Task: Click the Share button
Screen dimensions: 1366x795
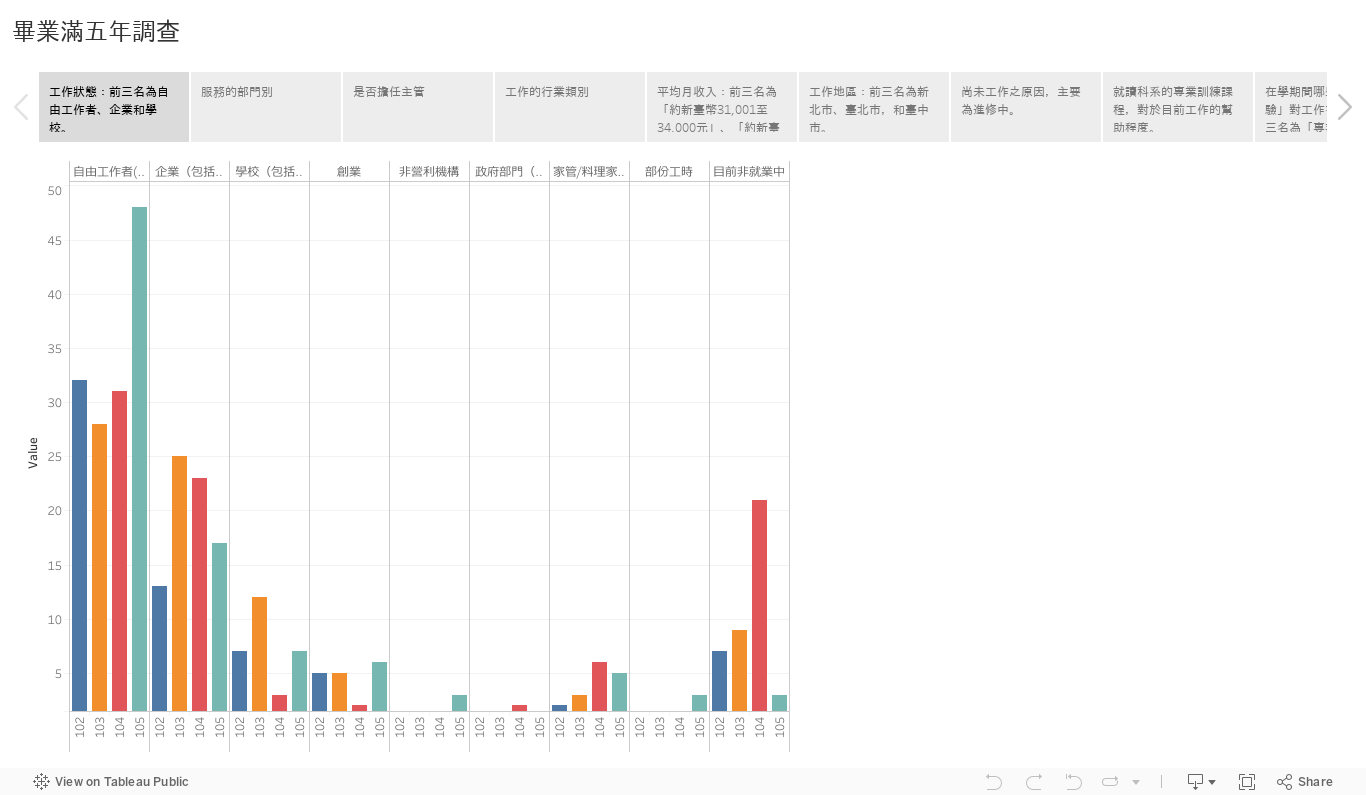Action: 1305,782
